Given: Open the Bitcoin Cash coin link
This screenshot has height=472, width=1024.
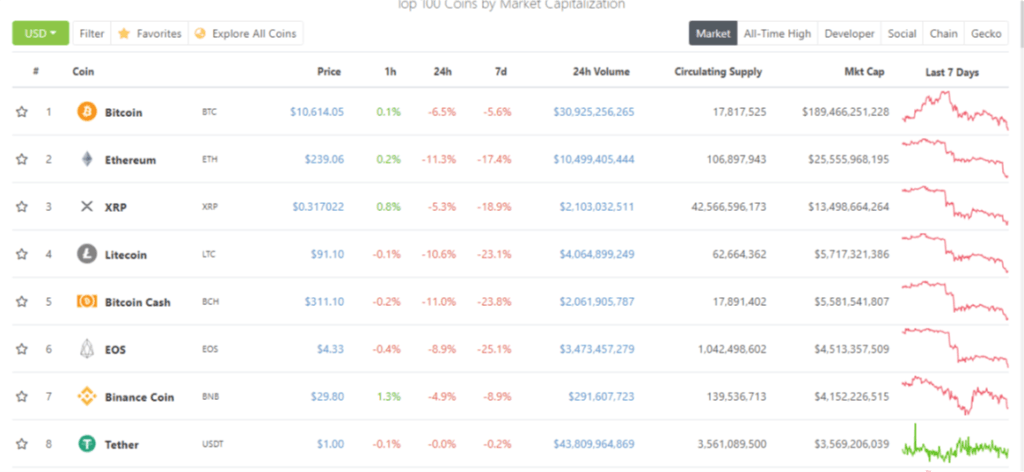Looking at the screenshot, I should [138, 302].
